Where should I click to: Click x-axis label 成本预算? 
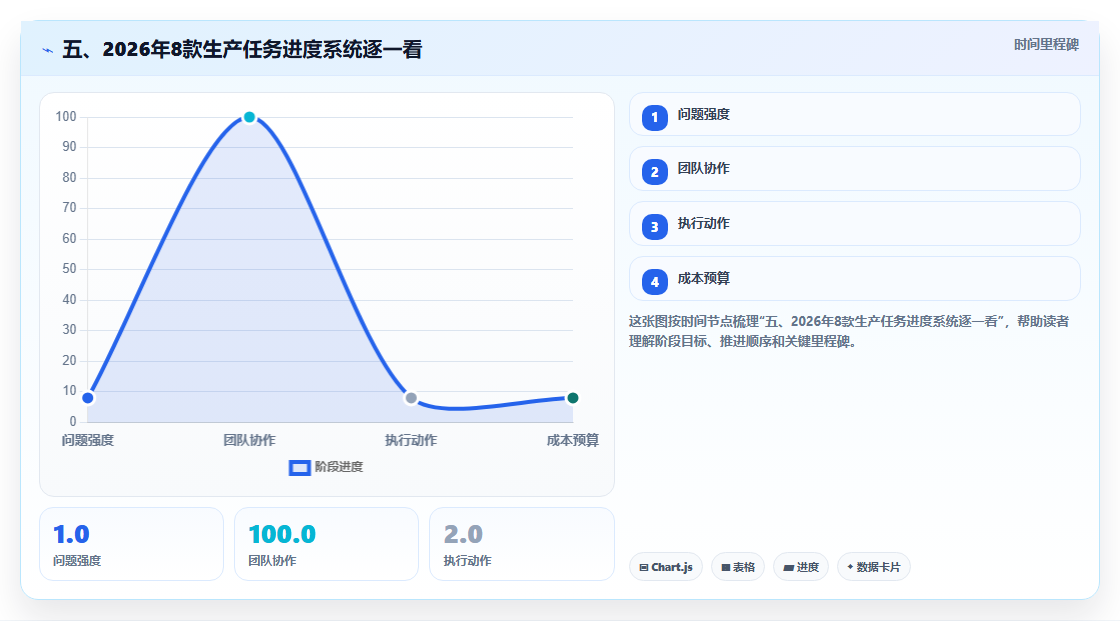tap(573, 440)
